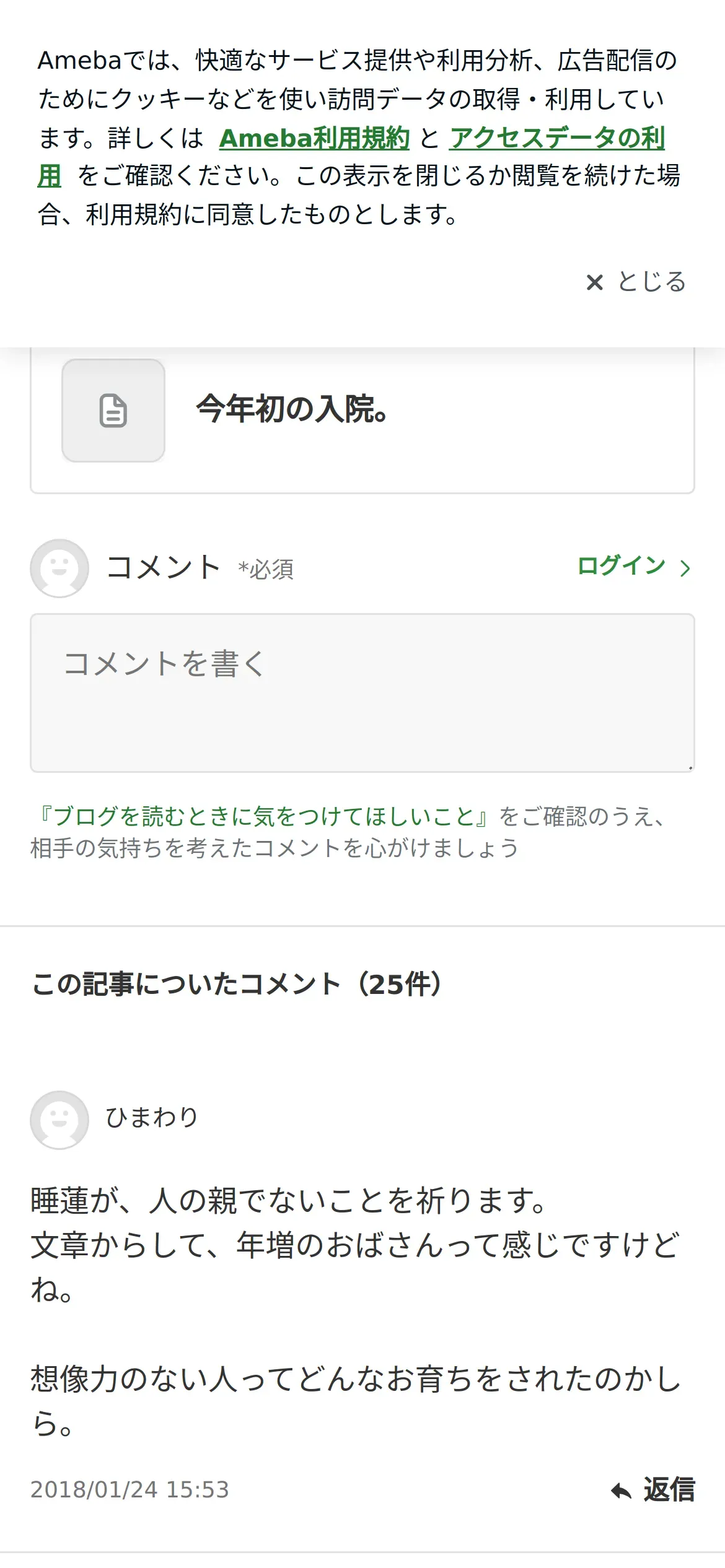
Task: Click the comment timestamp 2018/01/24 15:53
Action: pos(130,1490)
